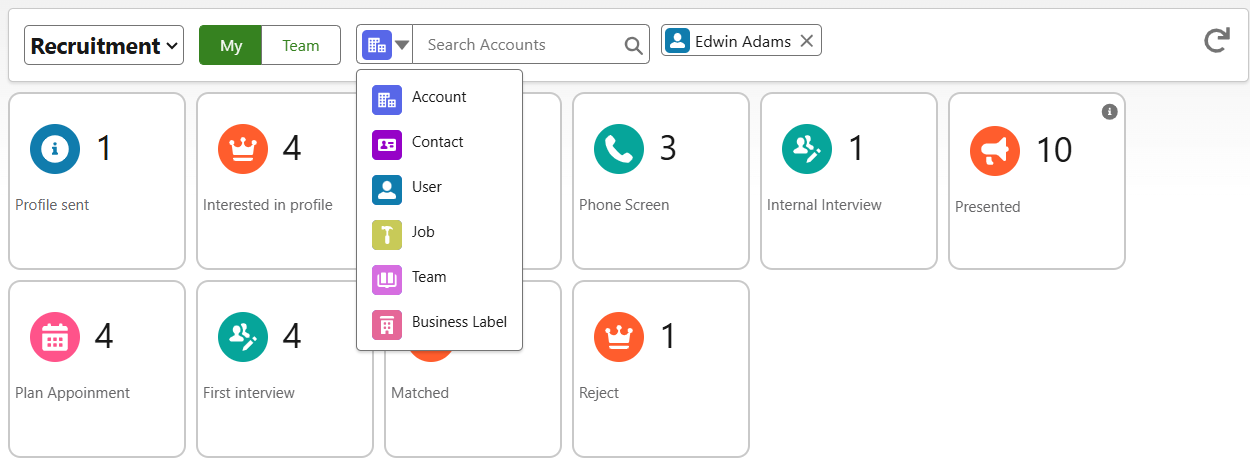Click the Profile sent info icon
This screenshot has height=460, width=1250.
pos(55,149)
